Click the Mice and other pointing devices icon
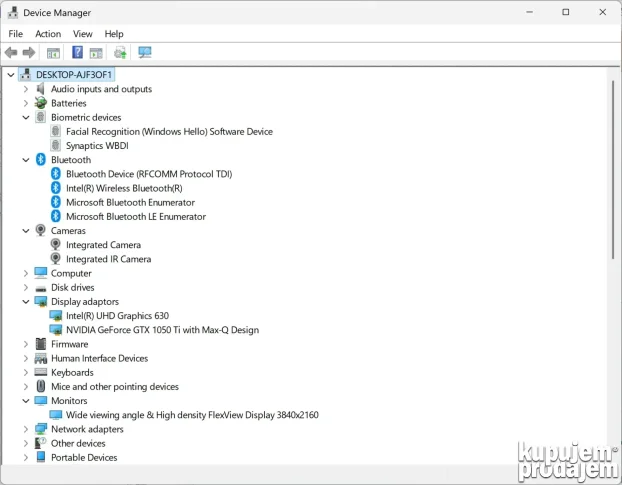 click(x=40, y=386)
